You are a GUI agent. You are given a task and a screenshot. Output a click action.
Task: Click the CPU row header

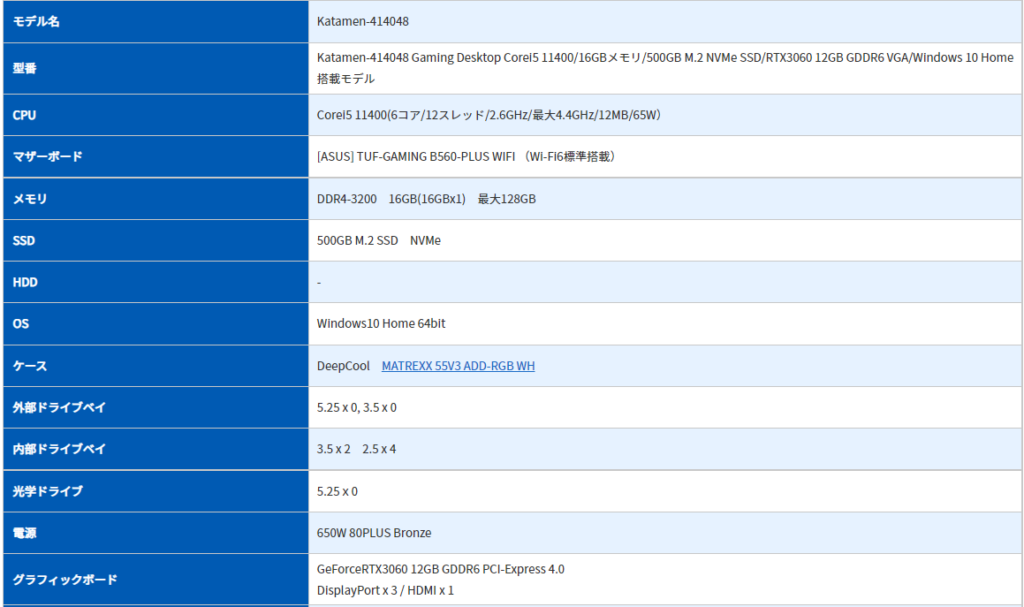[24, 115]
